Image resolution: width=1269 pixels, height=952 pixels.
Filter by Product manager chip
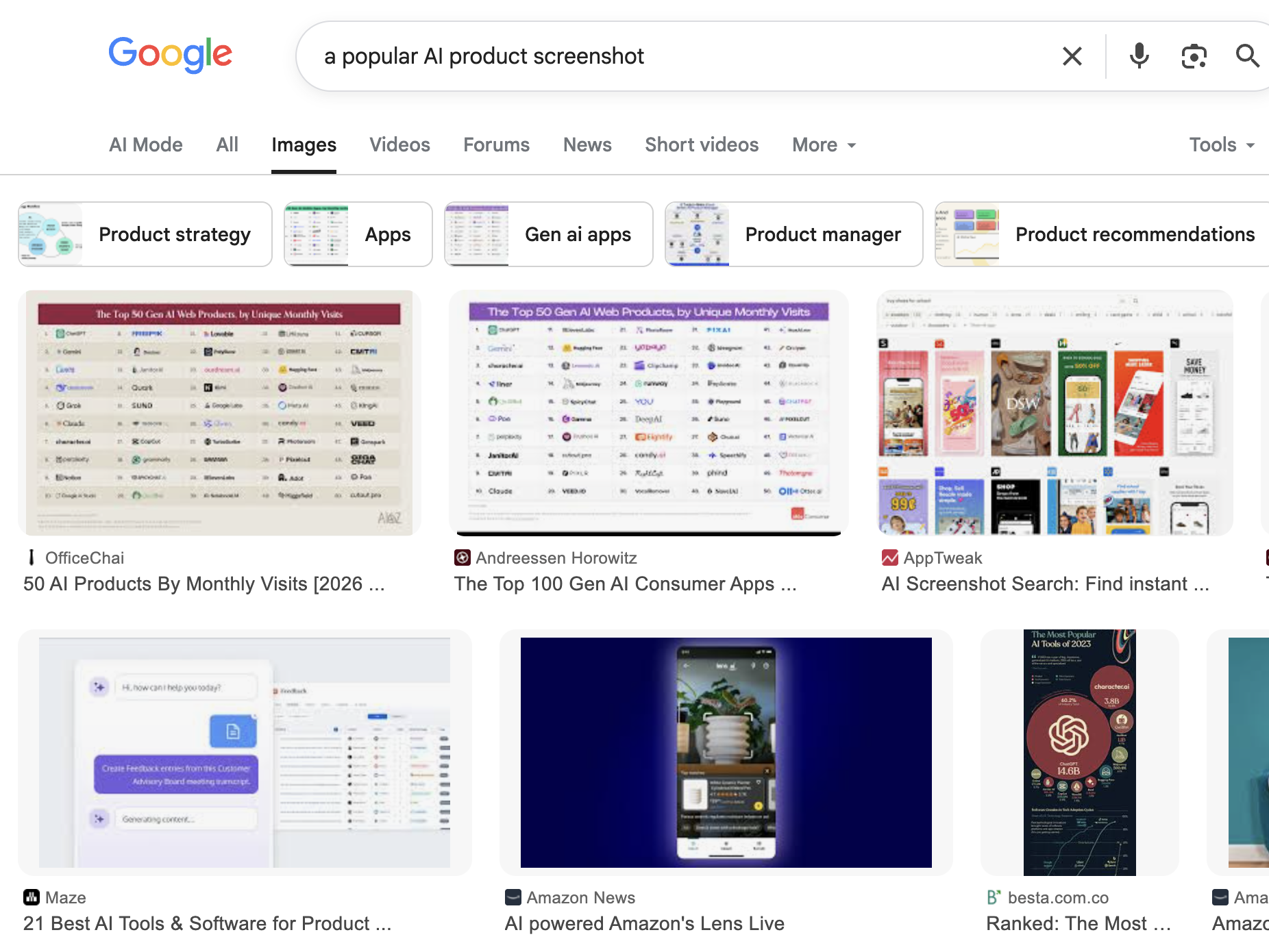point(794,234)
